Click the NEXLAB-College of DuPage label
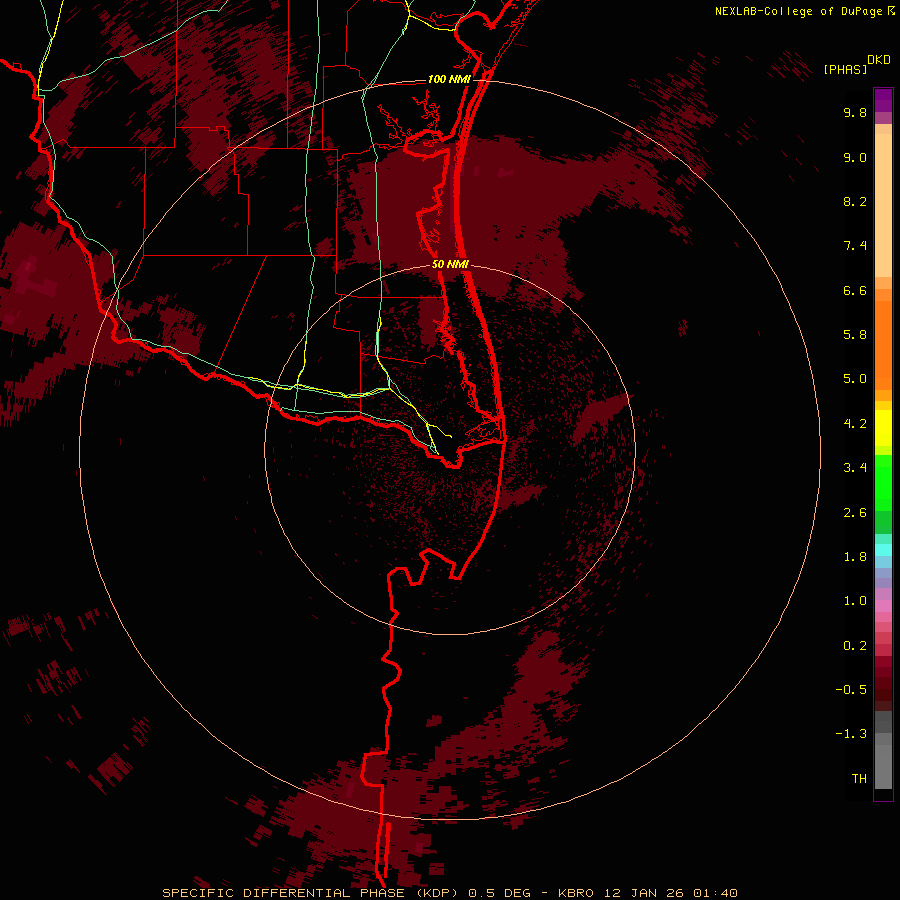This screenshot has width=900, height=900. point(798,11)
